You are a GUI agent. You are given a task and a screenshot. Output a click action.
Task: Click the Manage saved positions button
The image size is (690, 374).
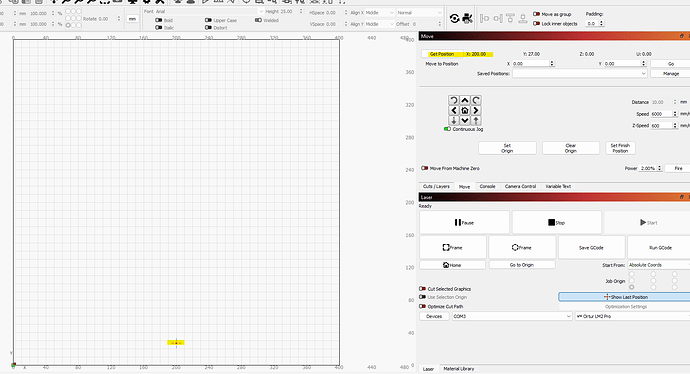click(x=671, y=73)
